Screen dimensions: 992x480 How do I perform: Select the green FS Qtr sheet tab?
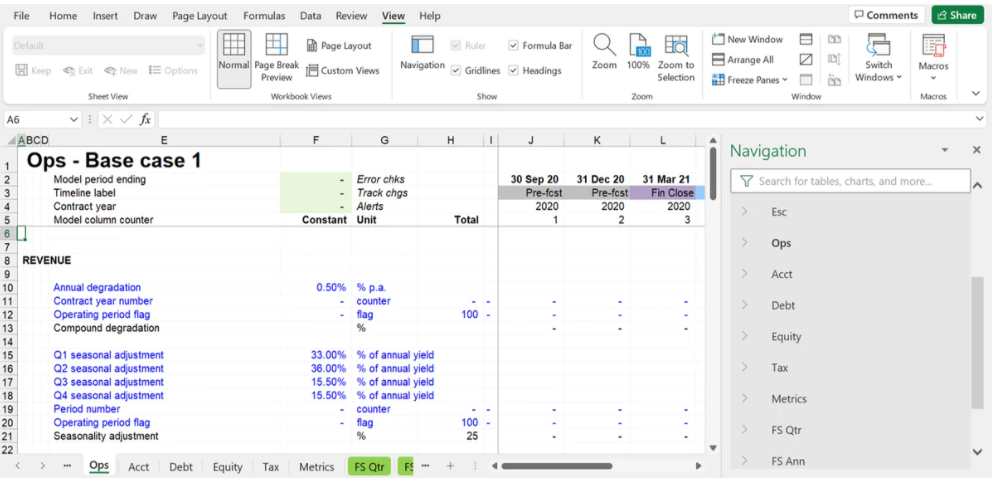[369, 466]
